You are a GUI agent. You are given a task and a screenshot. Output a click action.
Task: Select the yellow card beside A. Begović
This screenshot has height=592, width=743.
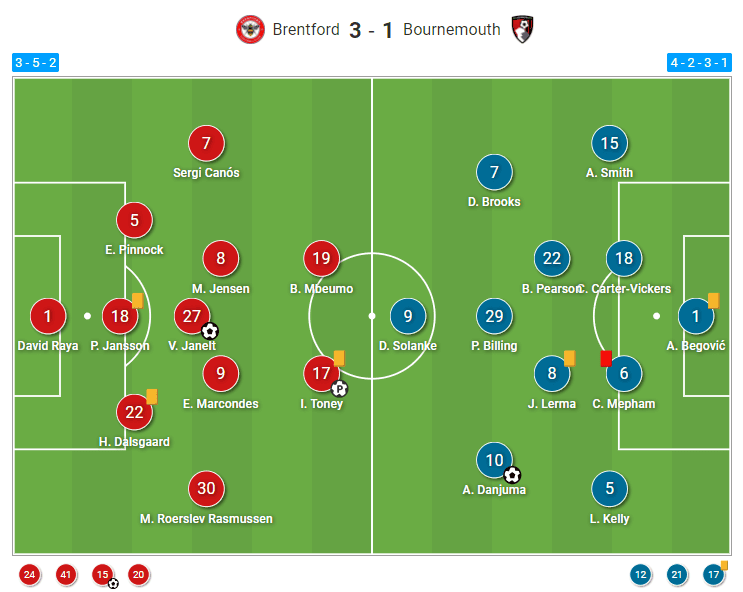pos(713,300)
